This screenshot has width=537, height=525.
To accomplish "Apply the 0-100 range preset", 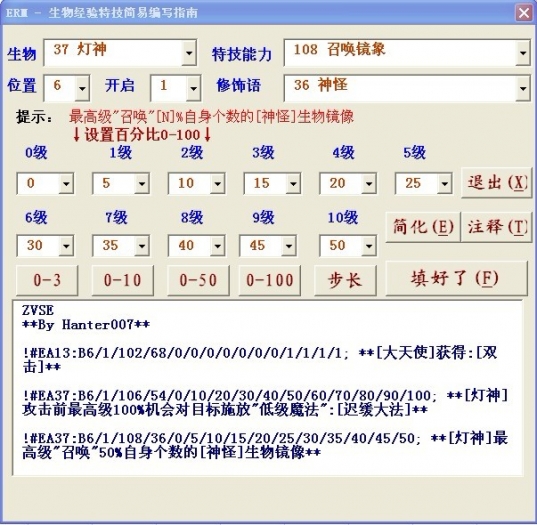I will (x=270, y=280).
